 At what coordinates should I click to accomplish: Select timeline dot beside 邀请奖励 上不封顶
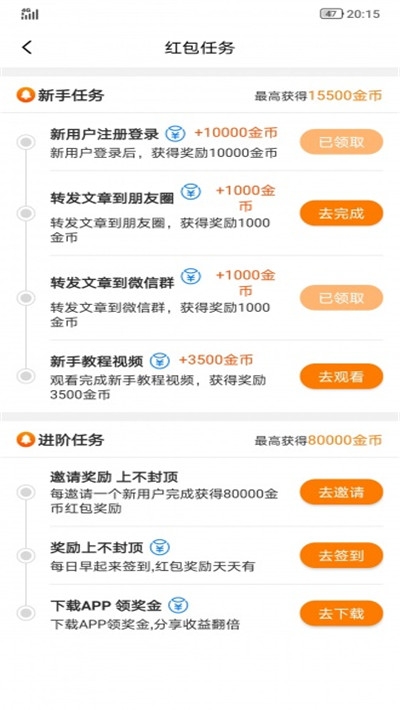pos(26,492)
